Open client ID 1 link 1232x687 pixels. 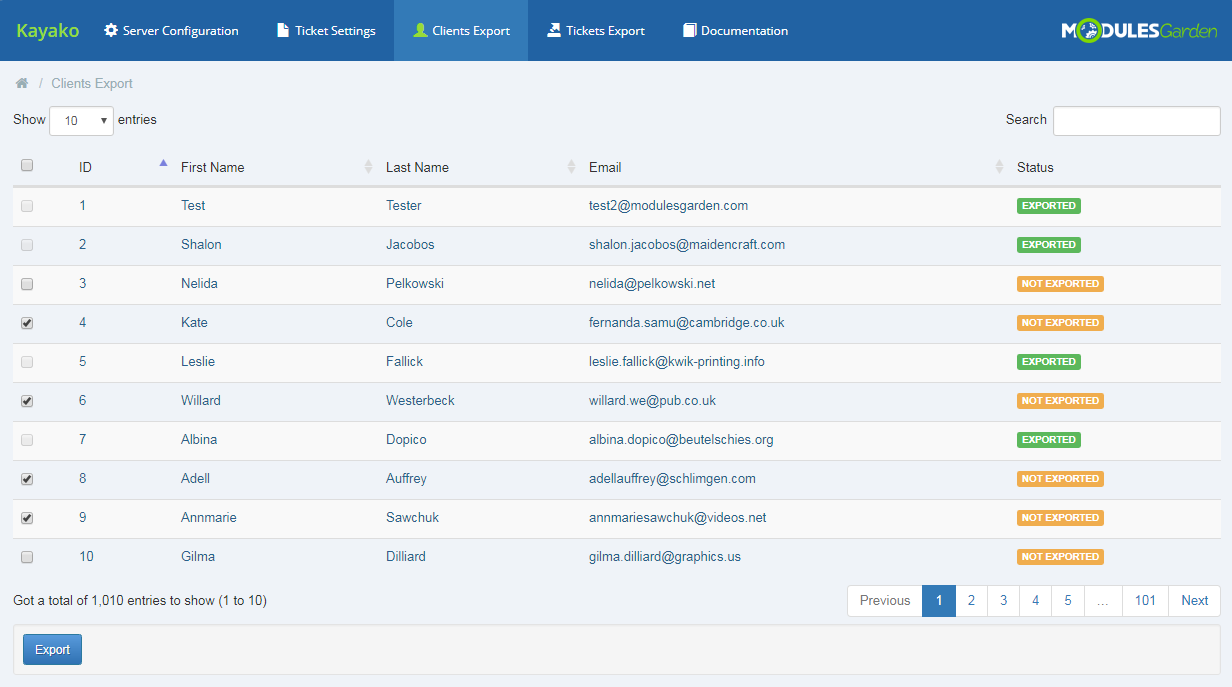(83, 206)
